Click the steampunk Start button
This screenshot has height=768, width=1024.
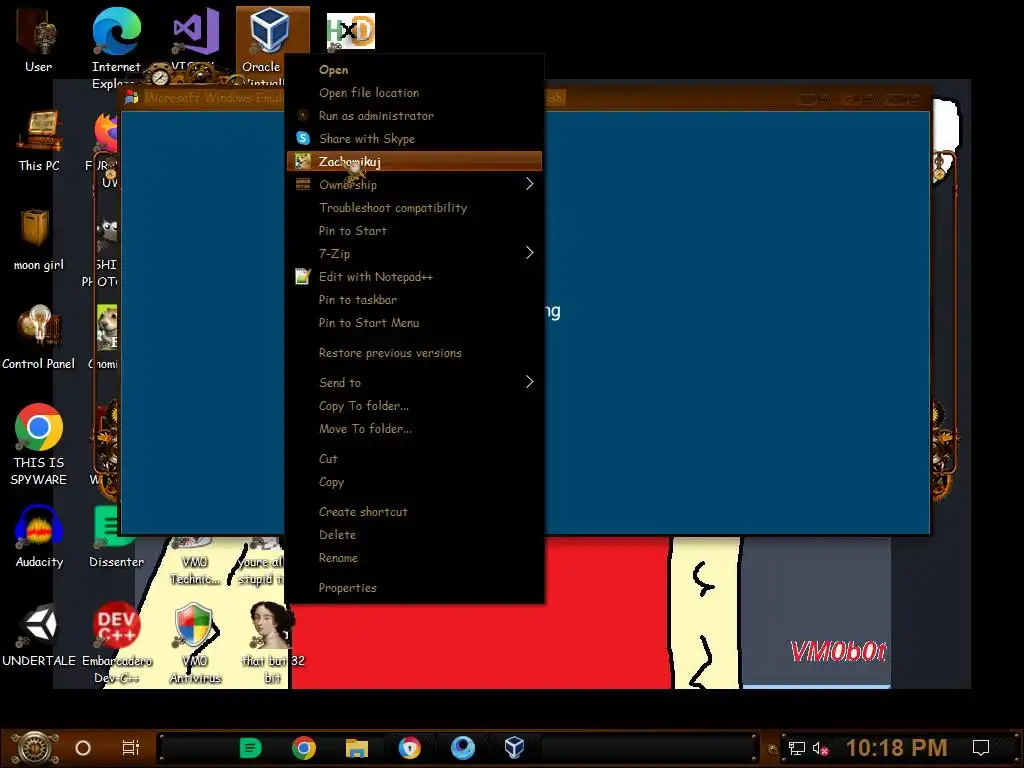pos(34,748)
